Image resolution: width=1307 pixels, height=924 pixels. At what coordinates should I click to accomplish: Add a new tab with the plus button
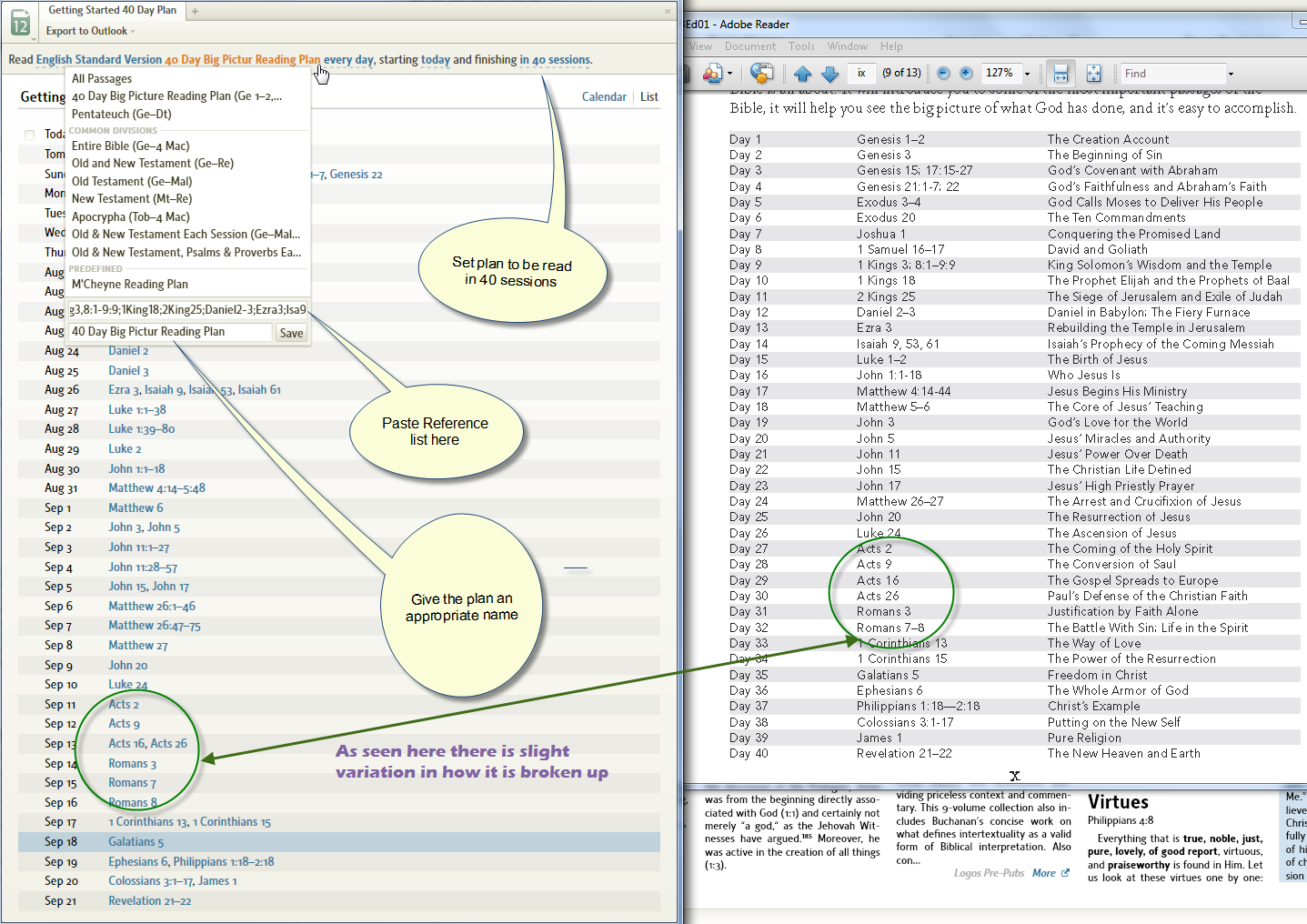[196, 11]
